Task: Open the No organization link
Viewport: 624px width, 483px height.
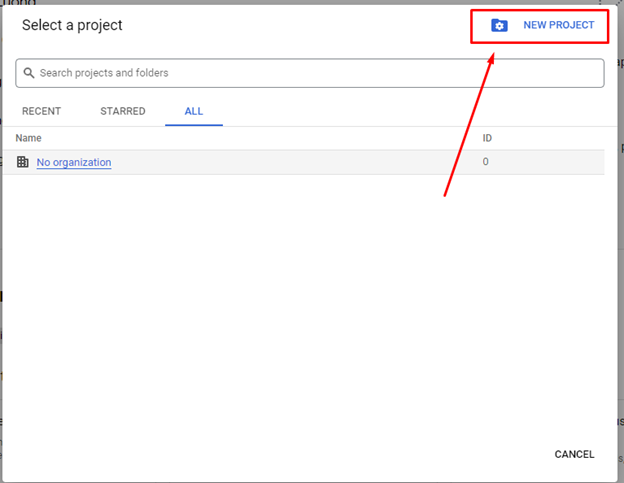Action: tap(74, 162)
